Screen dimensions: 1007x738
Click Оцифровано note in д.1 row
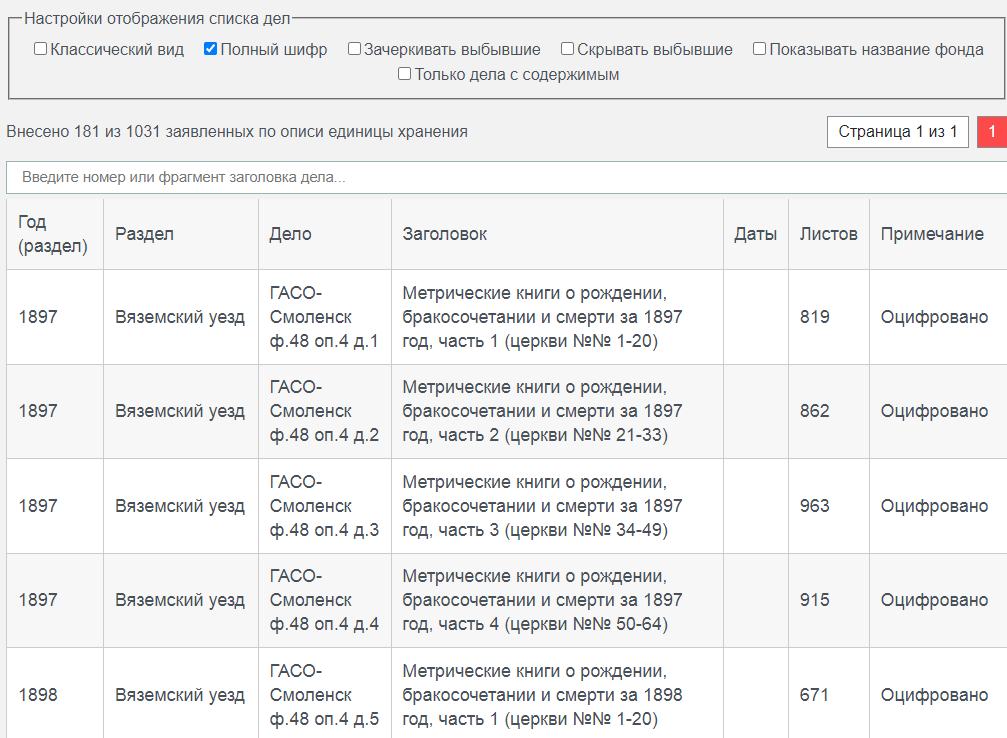[934, 317]
